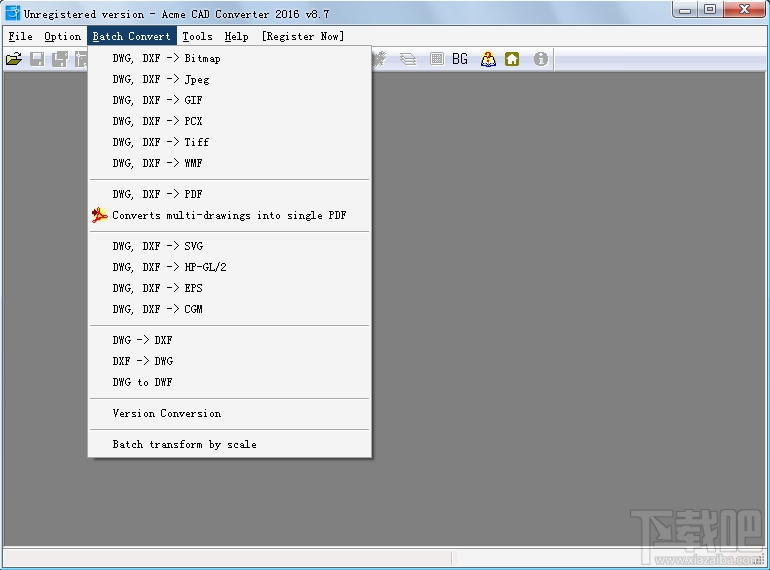The height and width of the screenshot is (570, 770).
Task: Minimize the Acme CAD Converter window
Action: tap(686, 10)
